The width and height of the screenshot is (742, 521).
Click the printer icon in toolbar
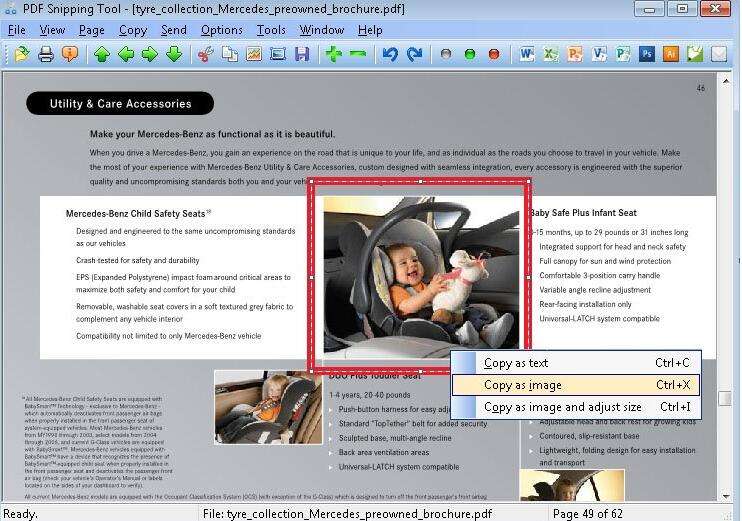46,54
